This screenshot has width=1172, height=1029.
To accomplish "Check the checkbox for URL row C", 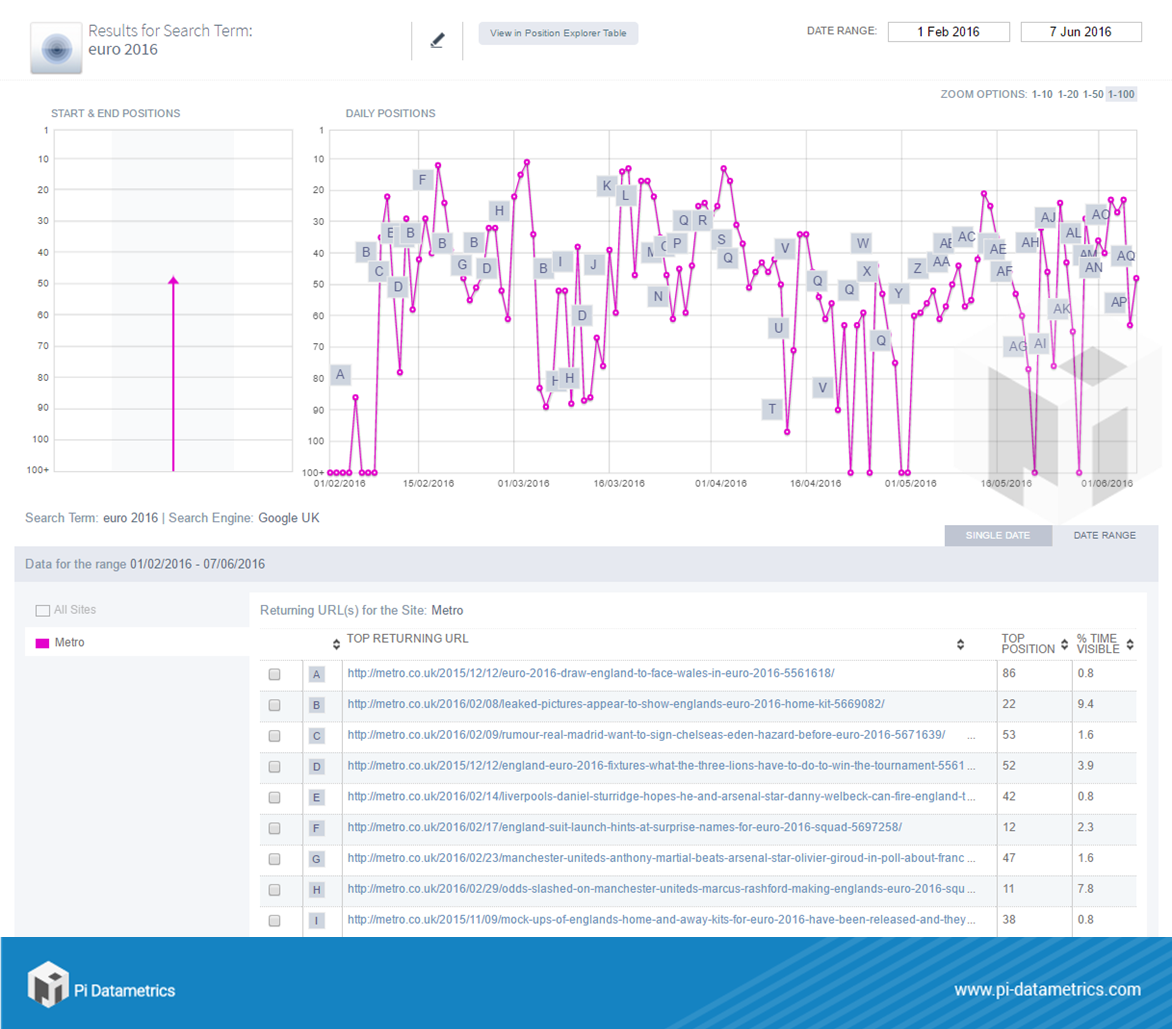I will pyautogui.click(x=274, y=736).
